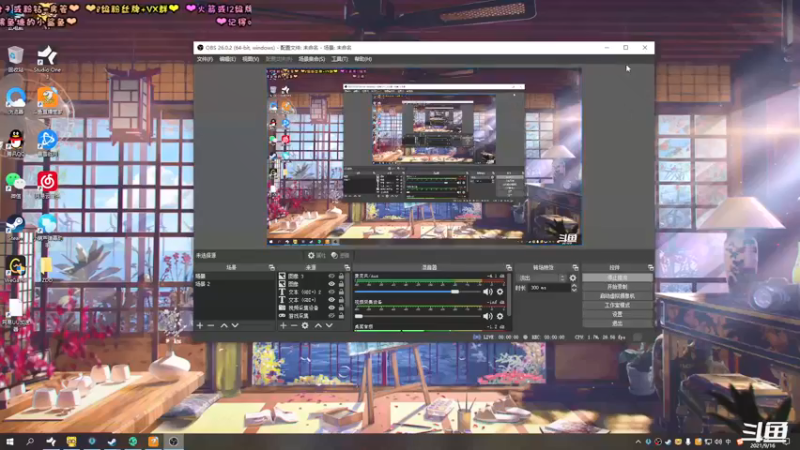Open the WeChat desktop icon
This screenshot has width=800, height=450.
point(16,185)
